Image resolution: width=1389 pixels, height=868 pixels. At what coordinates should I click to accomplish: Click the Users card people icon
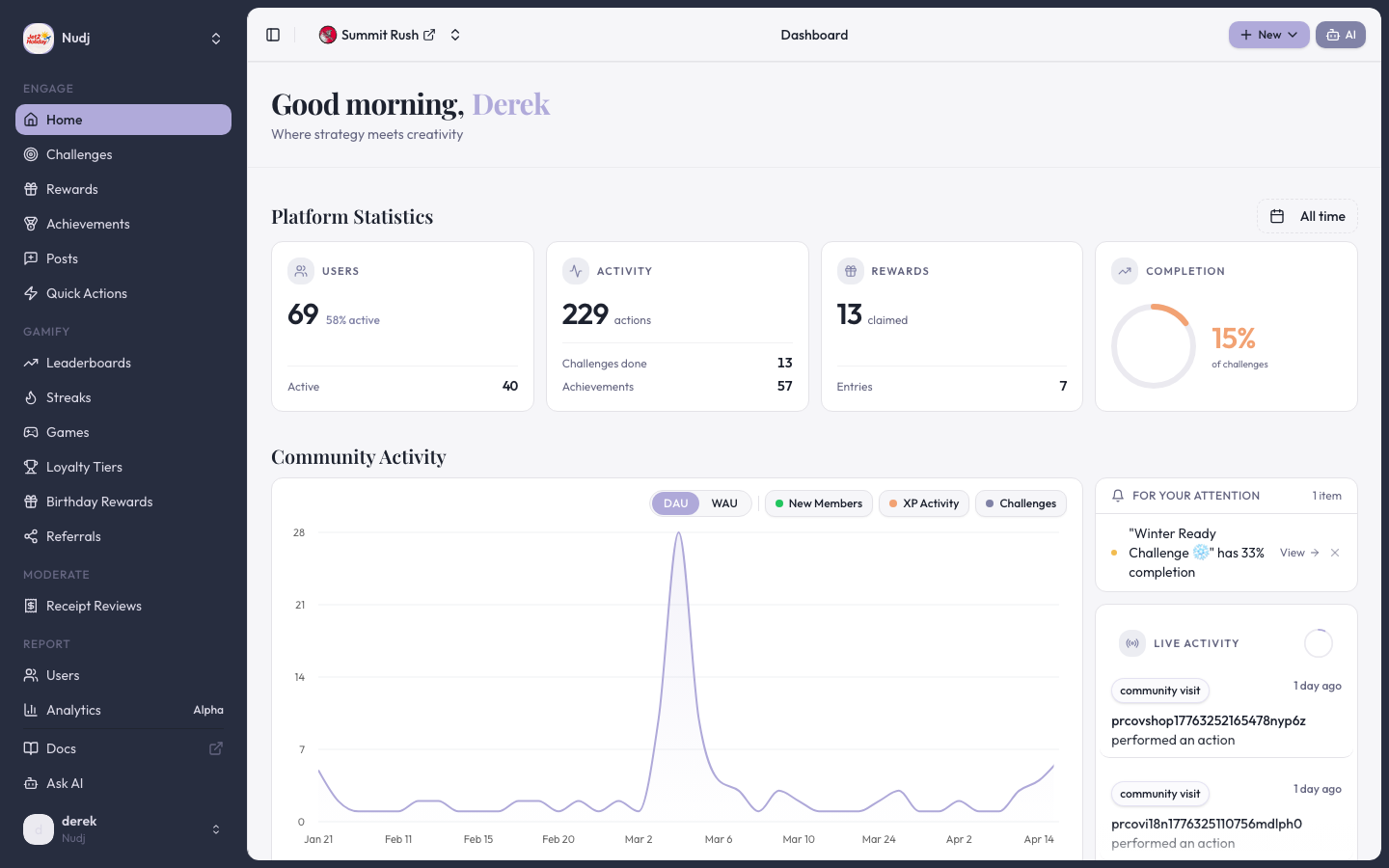[x=301, y=271]
